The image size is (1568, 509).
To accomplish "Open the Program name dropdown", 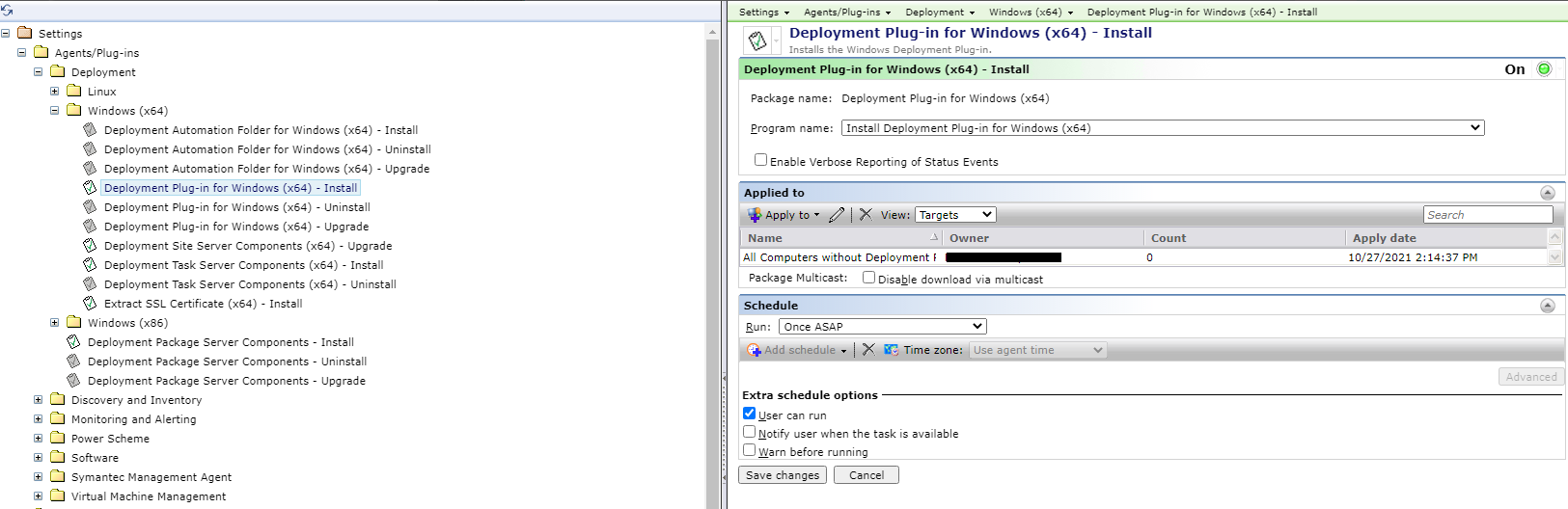I will coord(1163,128).
